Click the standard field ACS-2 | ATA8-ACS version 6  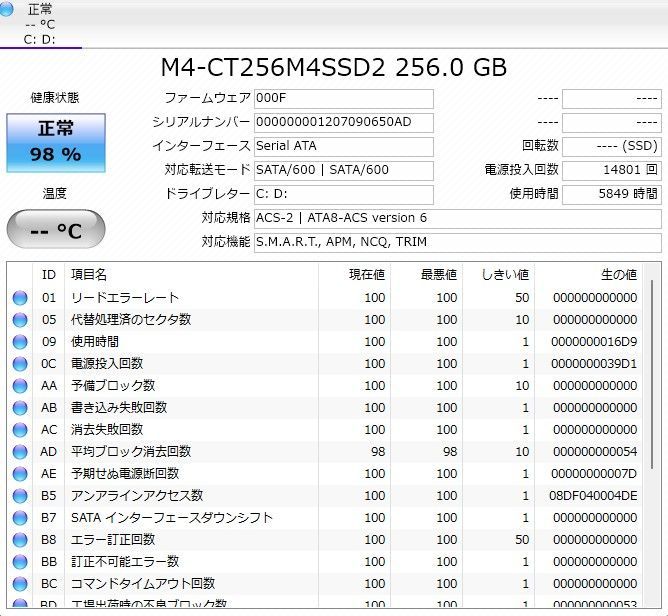click(458, 218)
